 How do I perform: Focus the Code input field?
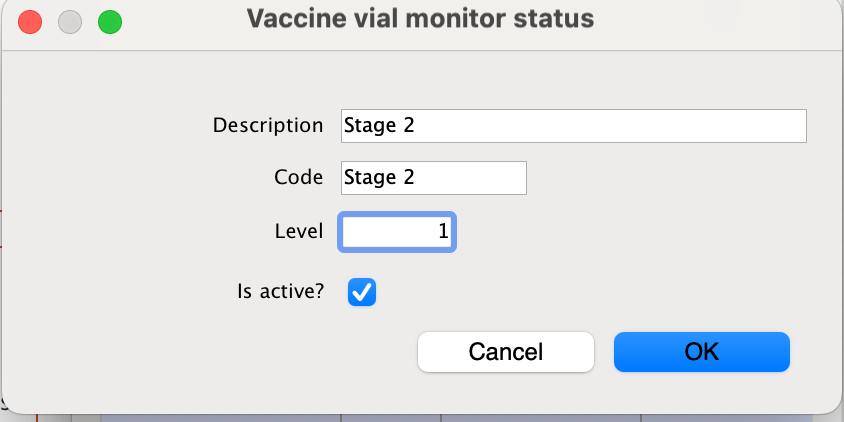point(433,178)
